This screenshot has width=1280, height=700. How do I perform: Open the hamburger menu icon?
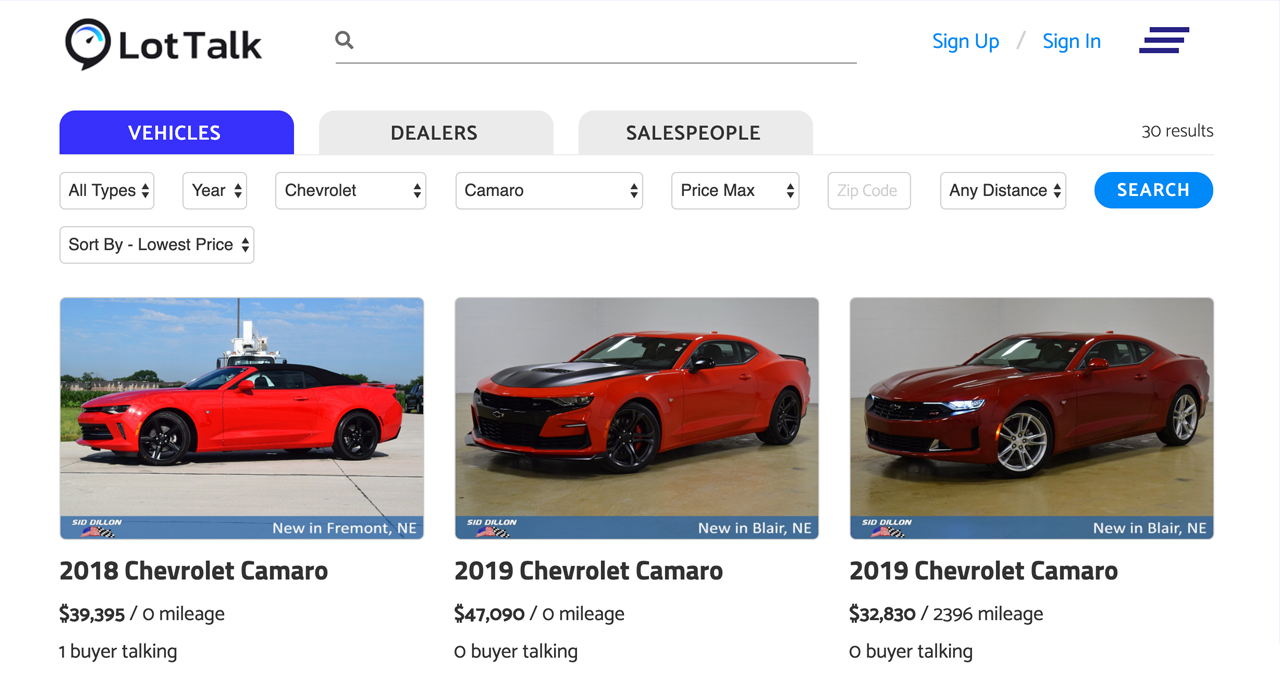[1164, 40]
